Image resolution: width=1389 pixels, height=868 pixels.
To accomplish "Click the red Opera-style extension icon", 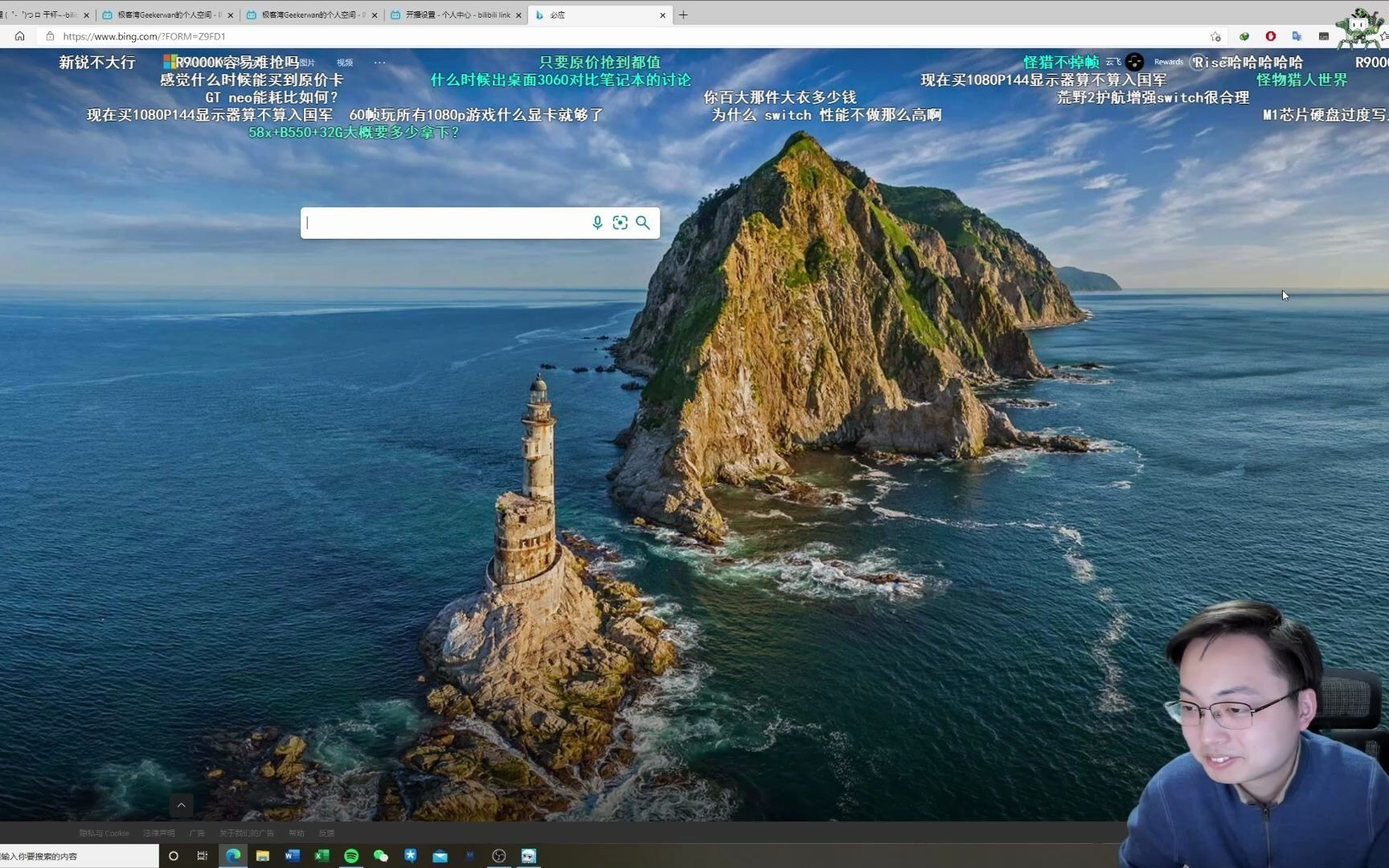I will (1271, 36).
